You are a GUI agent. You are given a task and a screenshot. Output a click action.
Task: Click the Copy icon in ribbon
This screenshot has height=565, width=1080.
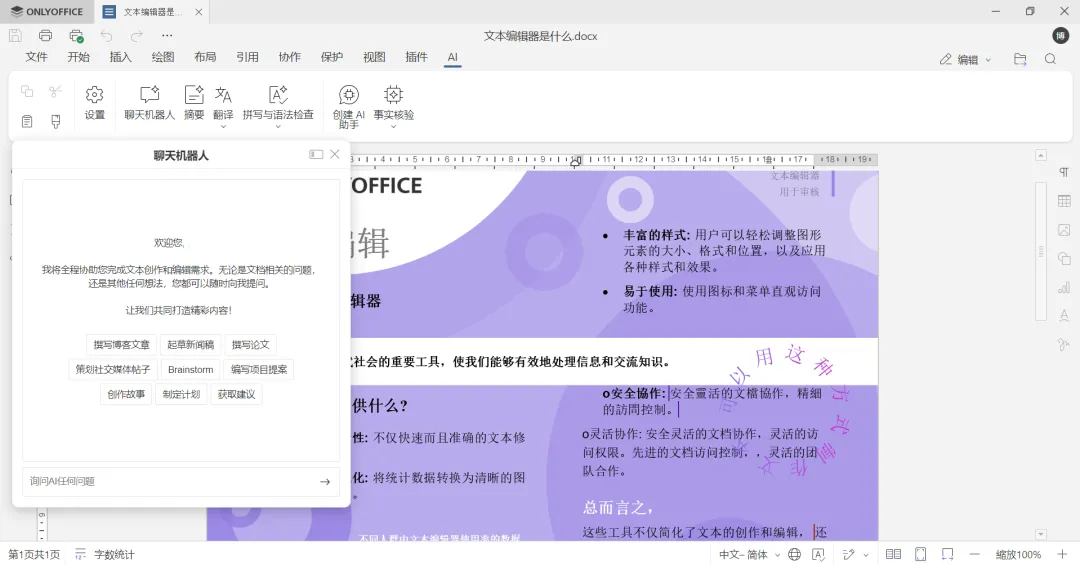27,91
